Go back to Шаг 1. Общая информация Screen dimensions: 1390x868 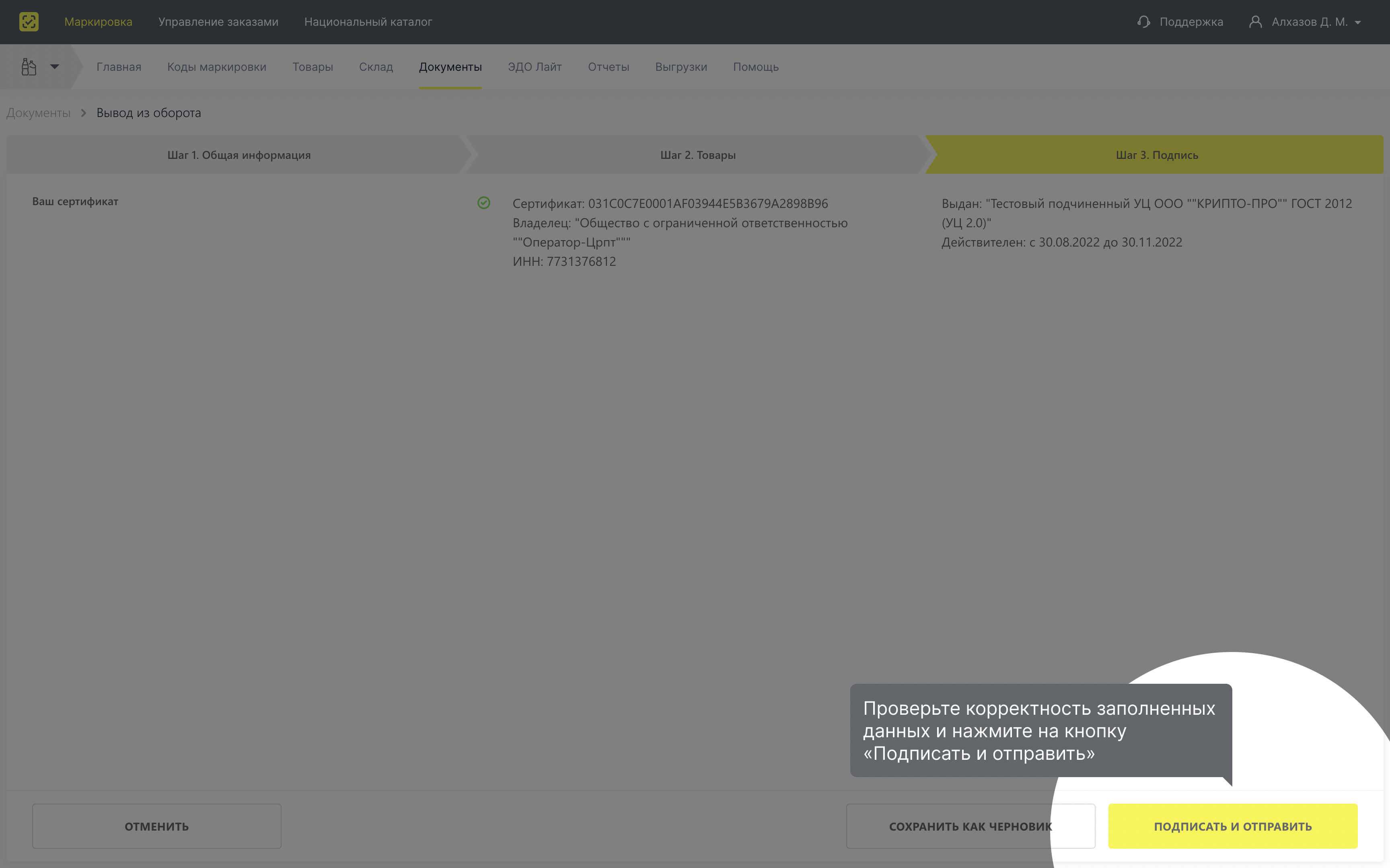(x=239, y=154)
